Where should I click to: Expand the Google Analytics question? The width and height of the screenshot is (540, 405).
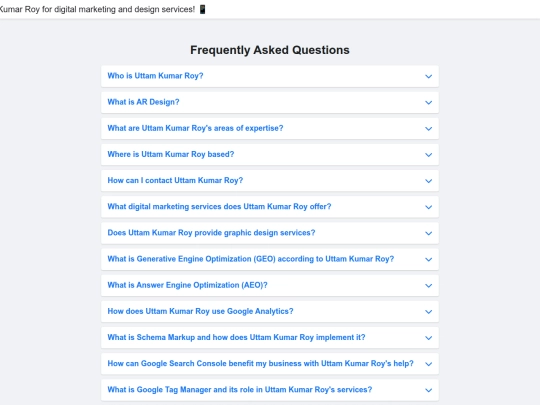click(270, 312)
